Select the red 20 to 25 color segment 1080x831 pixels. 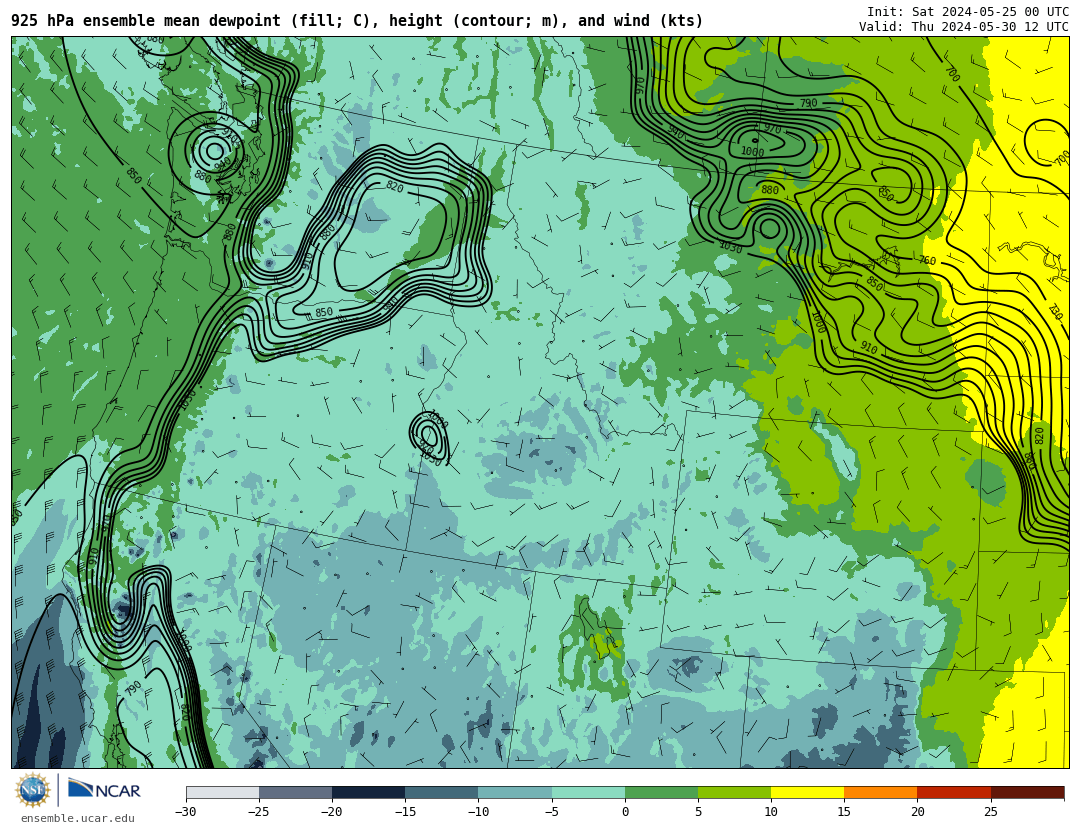[954, 792]
